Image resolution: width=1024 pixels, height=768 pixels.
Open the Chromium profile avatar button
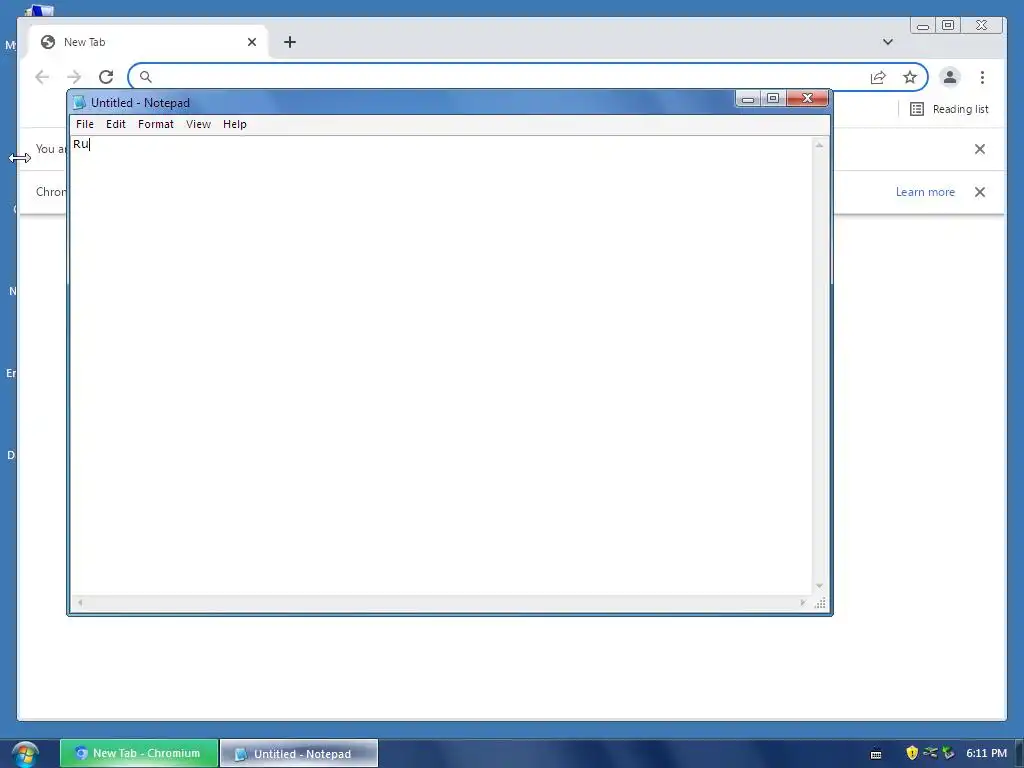[x=950, y=77]
